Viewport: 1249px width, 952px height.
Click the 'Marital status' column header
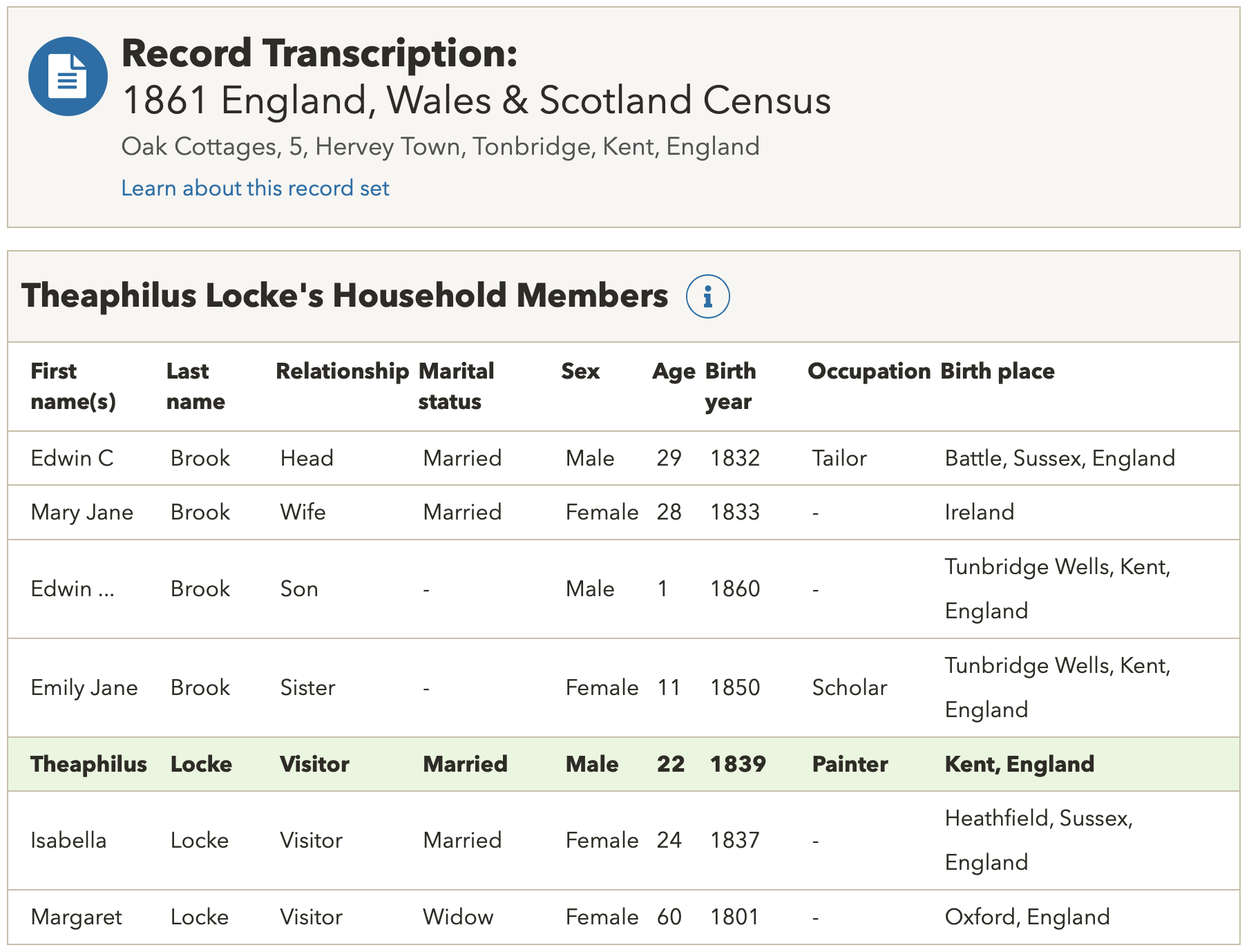(x=455, y=386)
